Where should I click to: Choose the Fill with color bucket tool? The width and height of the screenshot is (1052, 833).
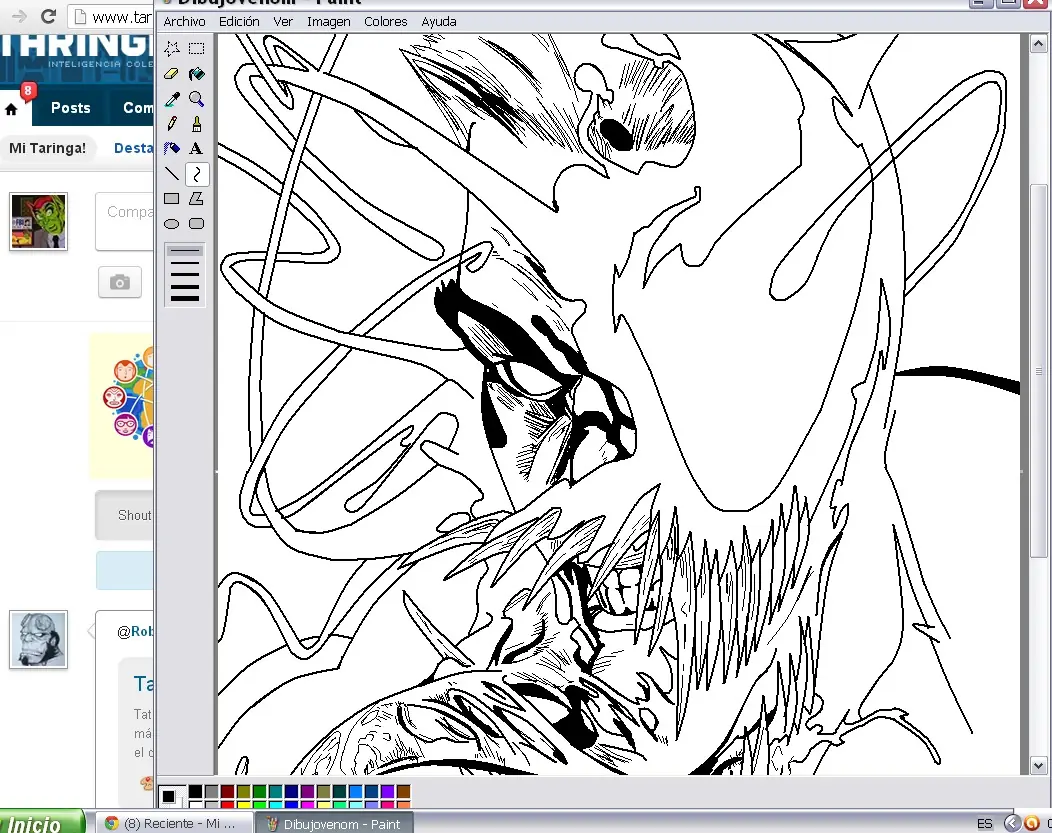[x=197, y=74]
